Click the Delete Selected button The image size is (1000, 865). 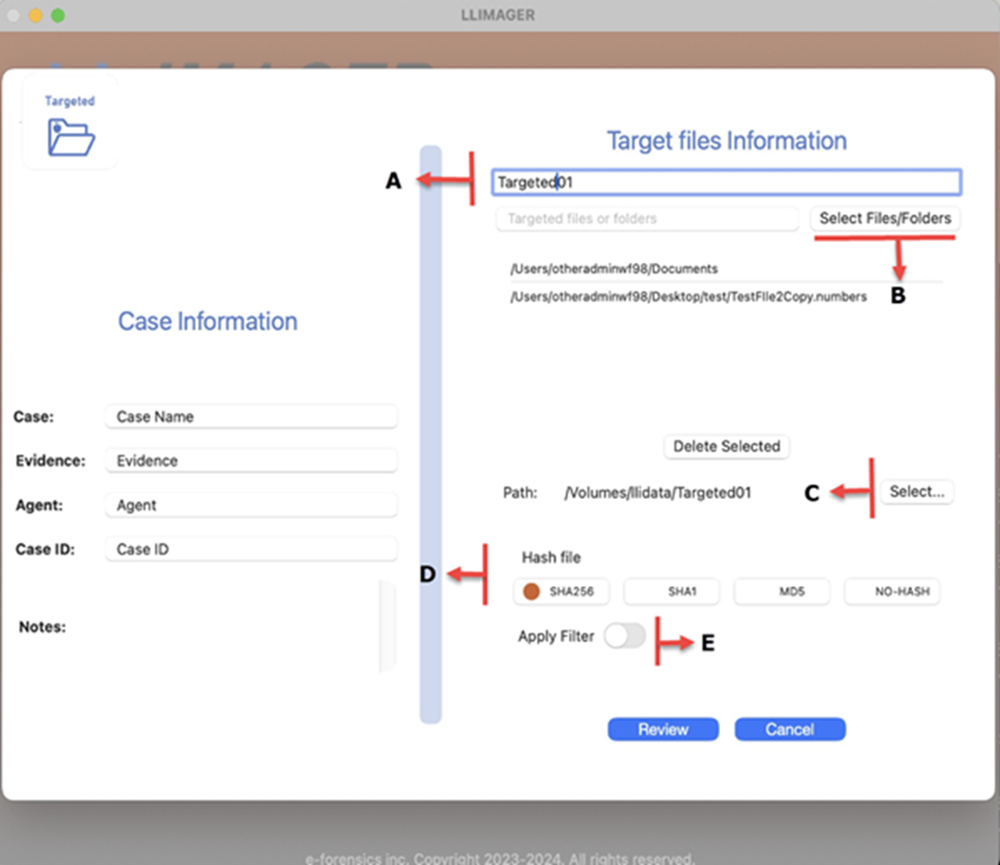pyautogui.click(x=726, y=446)
